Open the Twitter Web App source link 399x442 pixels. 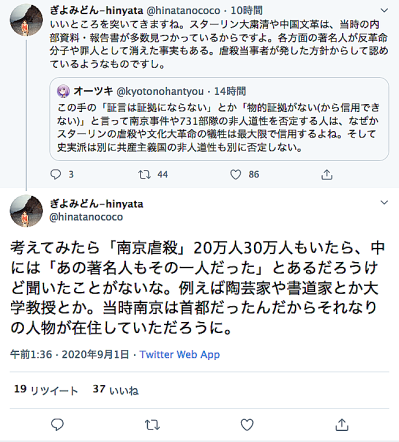coord(180,354)
